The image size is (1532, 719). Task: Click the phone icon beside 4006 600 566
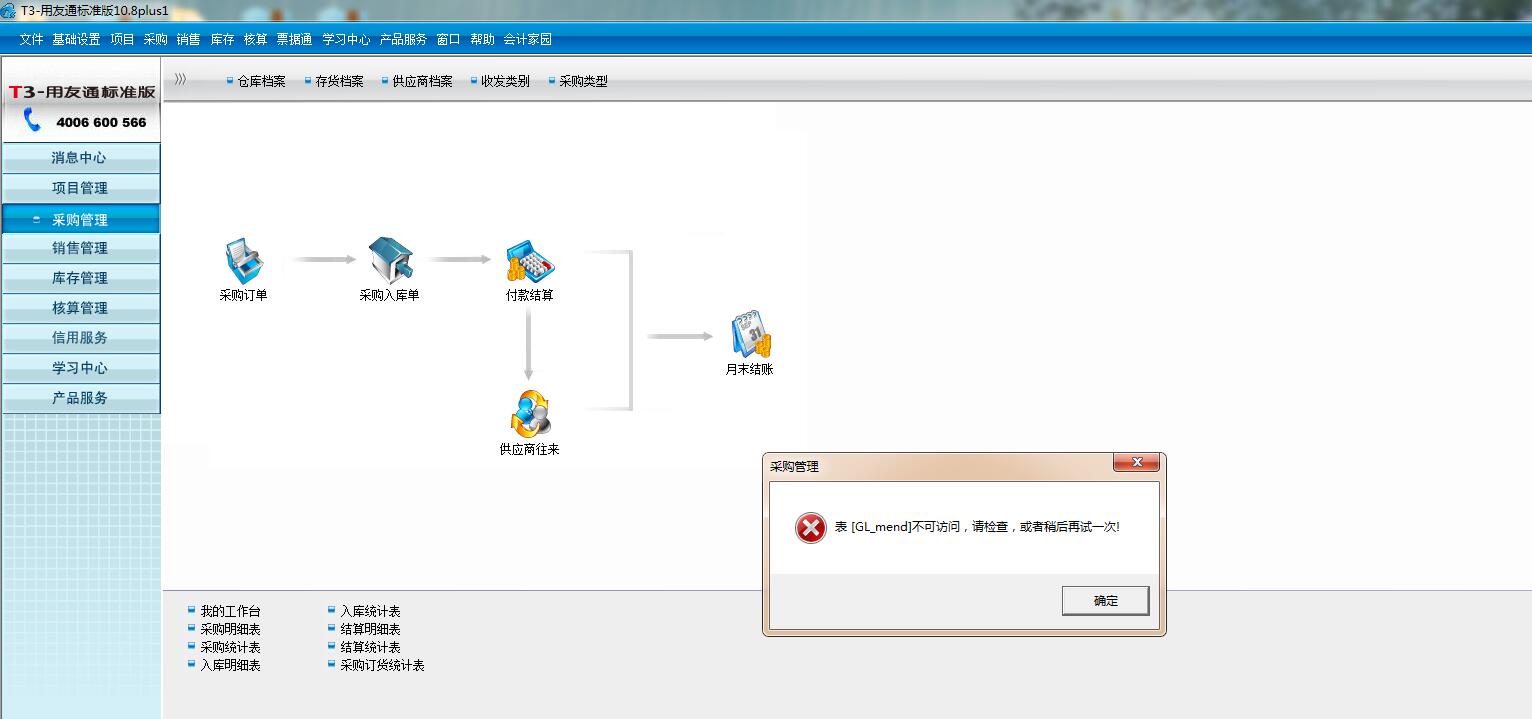tap(33, 121)
